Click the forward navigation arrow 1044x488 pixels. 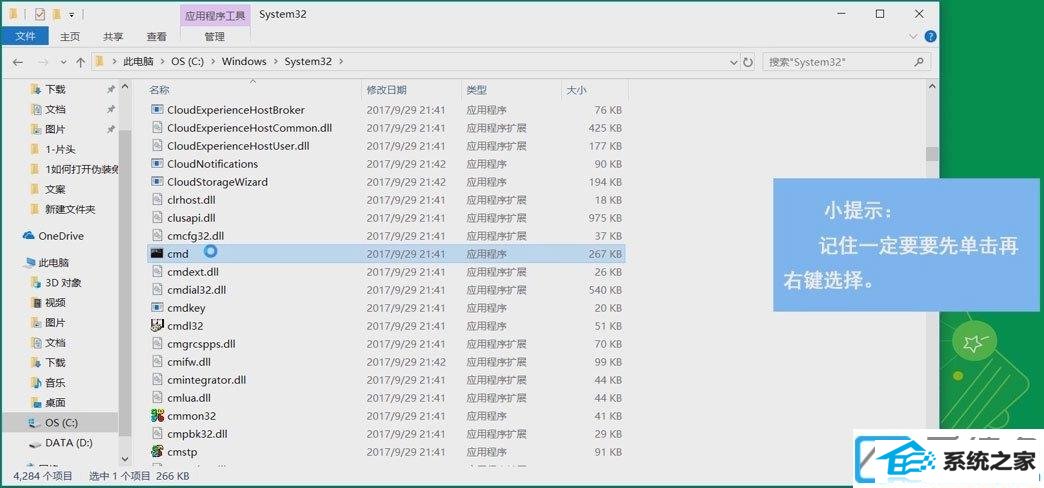click(43, 62)
